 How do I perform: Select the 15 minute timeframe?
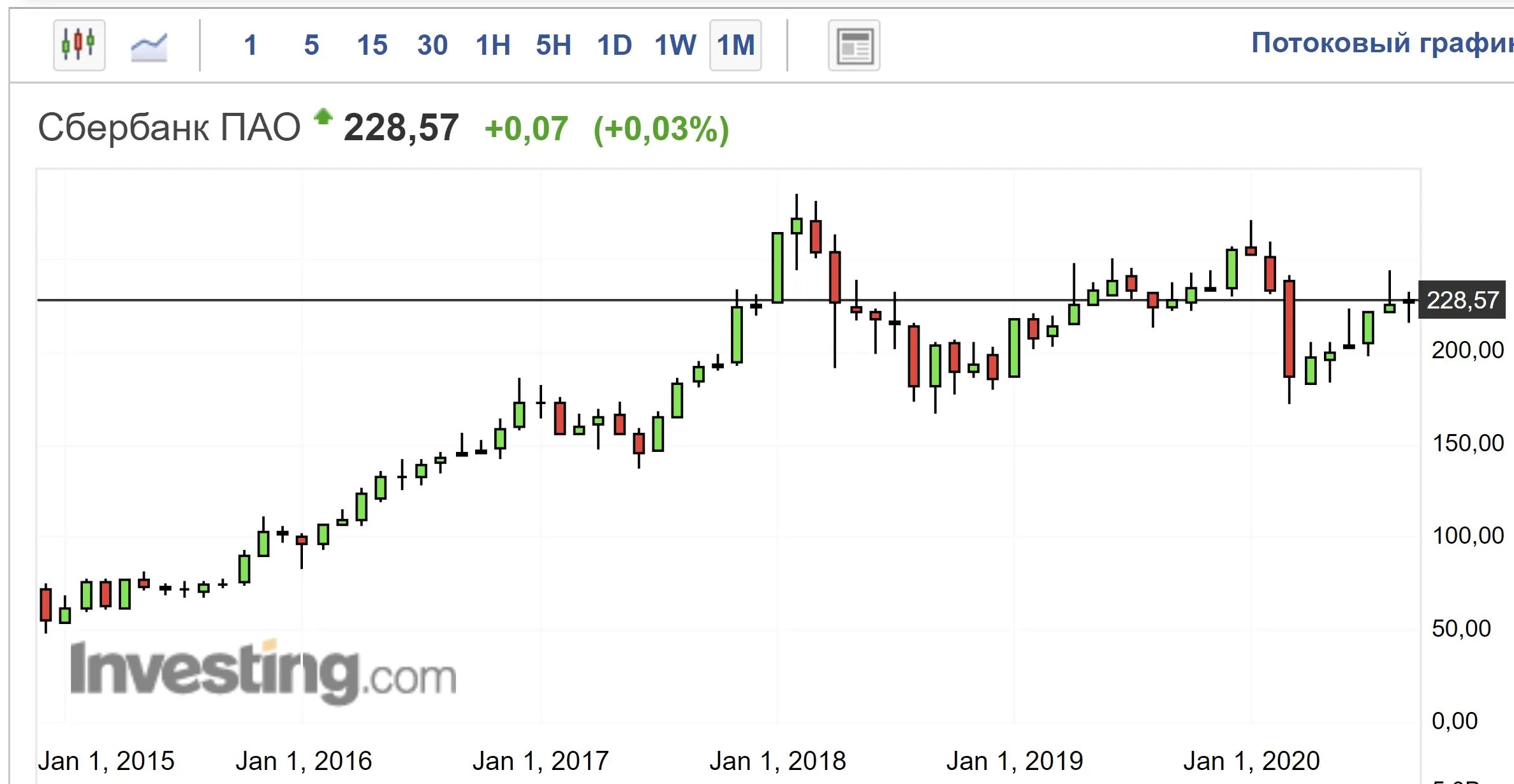(372, 45)
